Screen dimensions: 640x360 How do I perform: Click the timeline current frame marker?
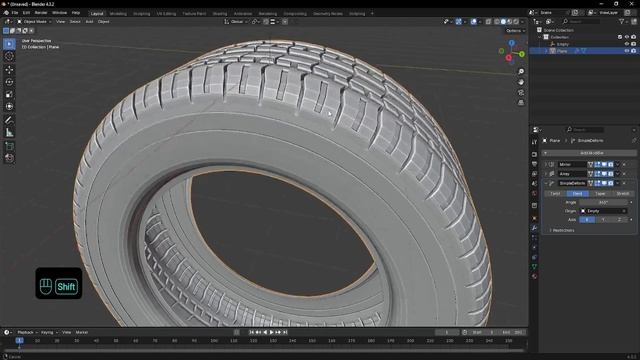19,340
